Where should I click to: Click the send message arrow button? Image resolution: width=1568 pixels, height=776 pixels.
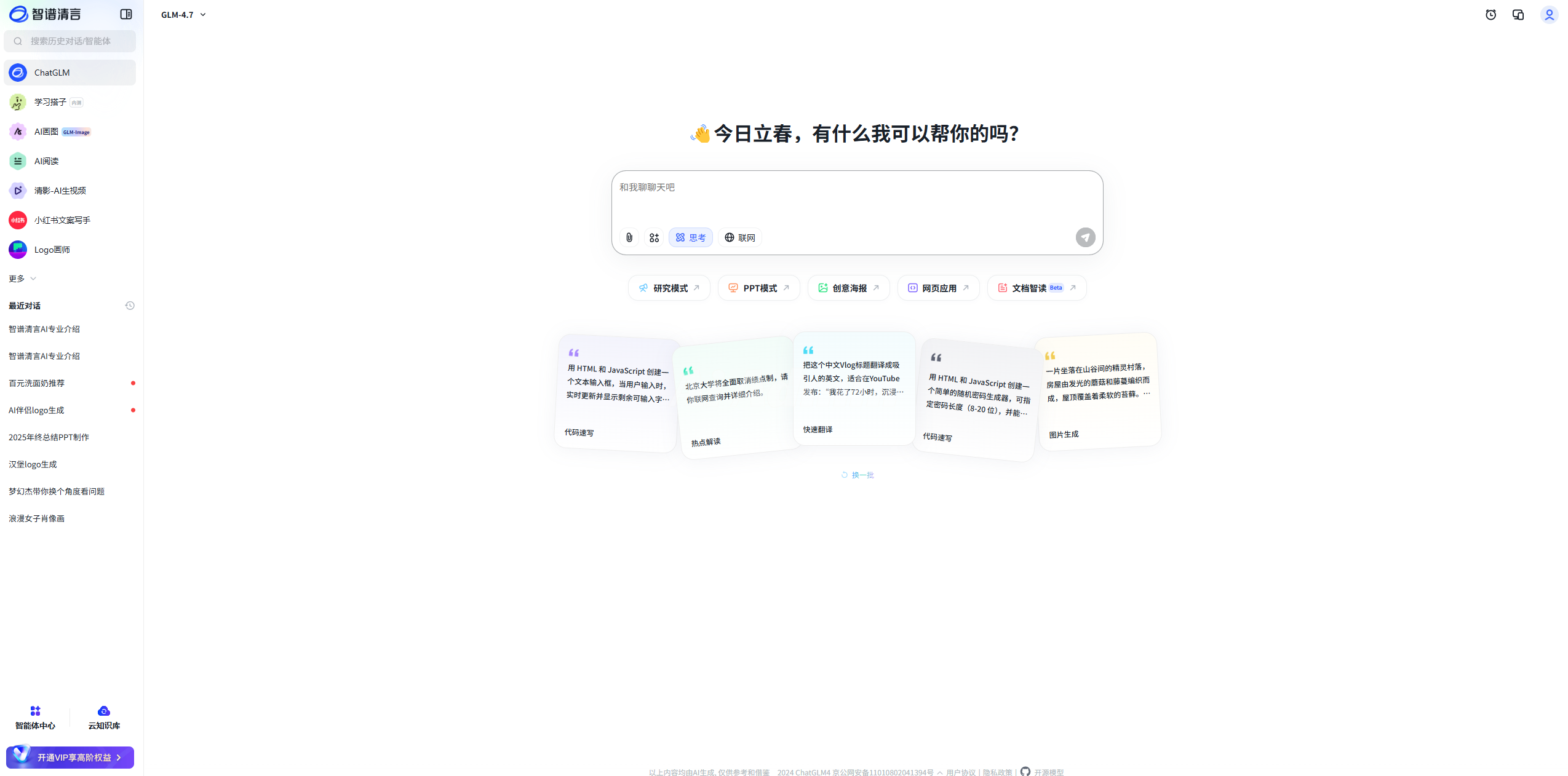pos(1085,237)
